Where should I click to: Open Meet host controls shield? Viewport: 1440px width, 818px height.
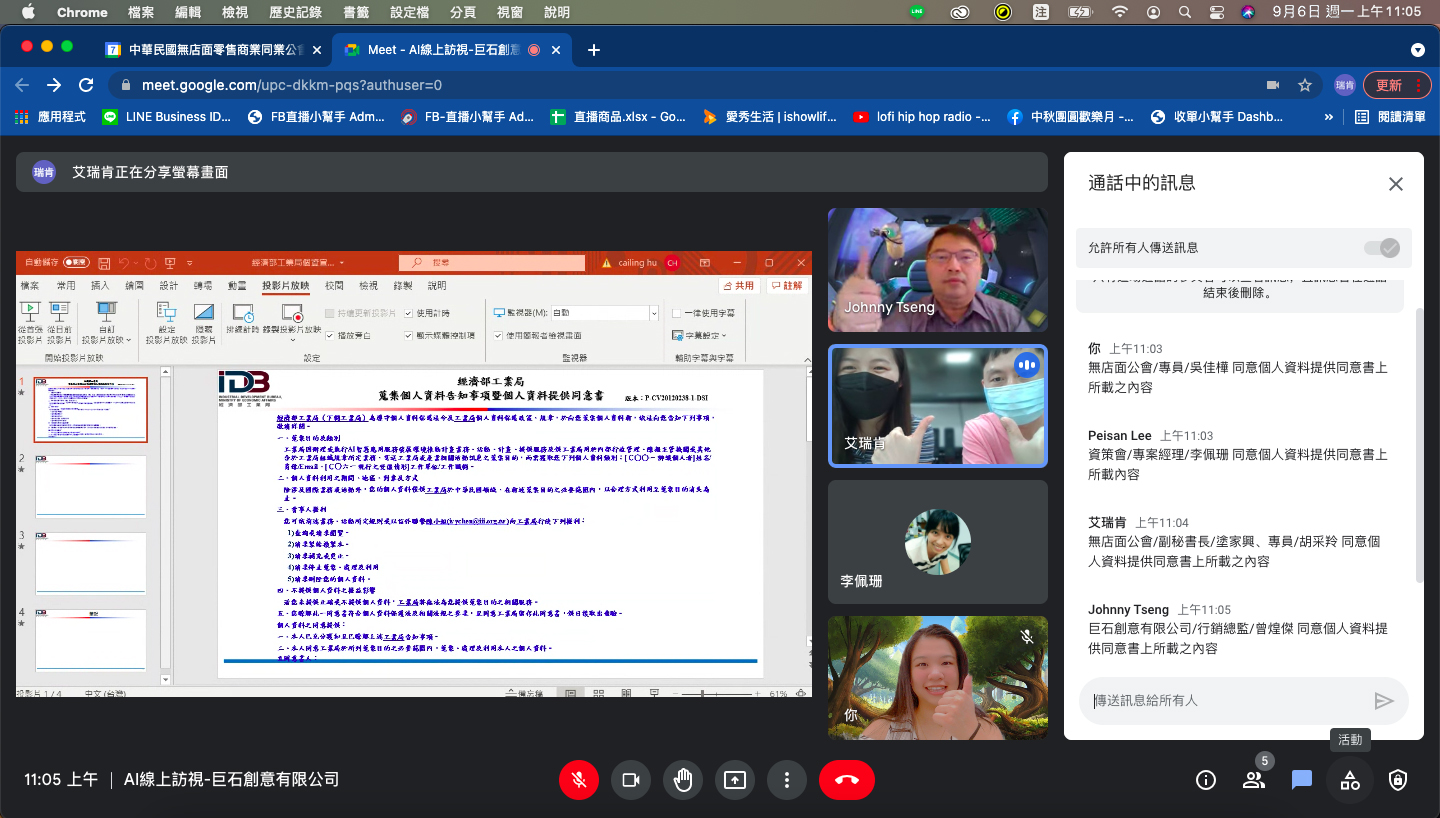click(1397, 780)
